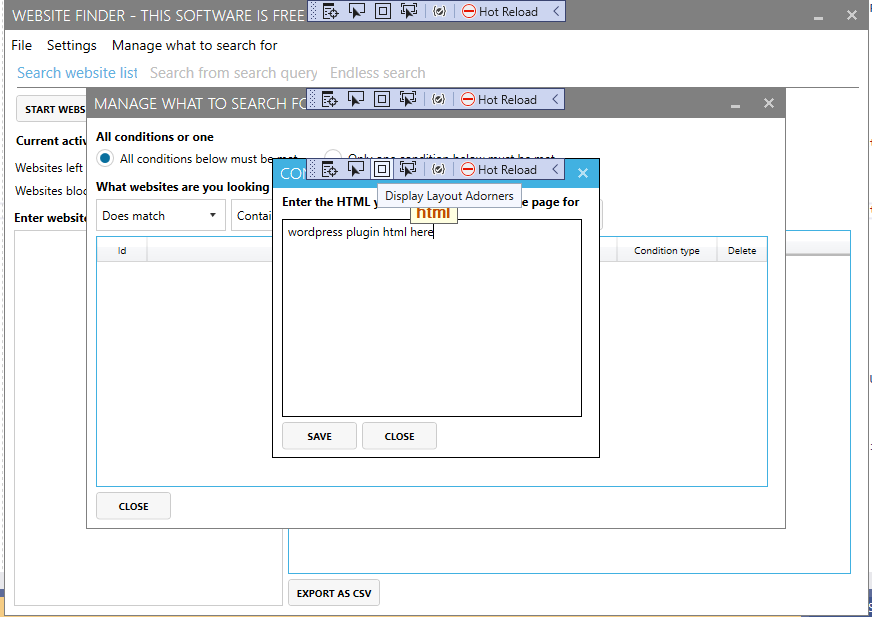Open Live Visual Tree icon in Manage window toolbar
872x617 pixels.
(x=329, y=99)
